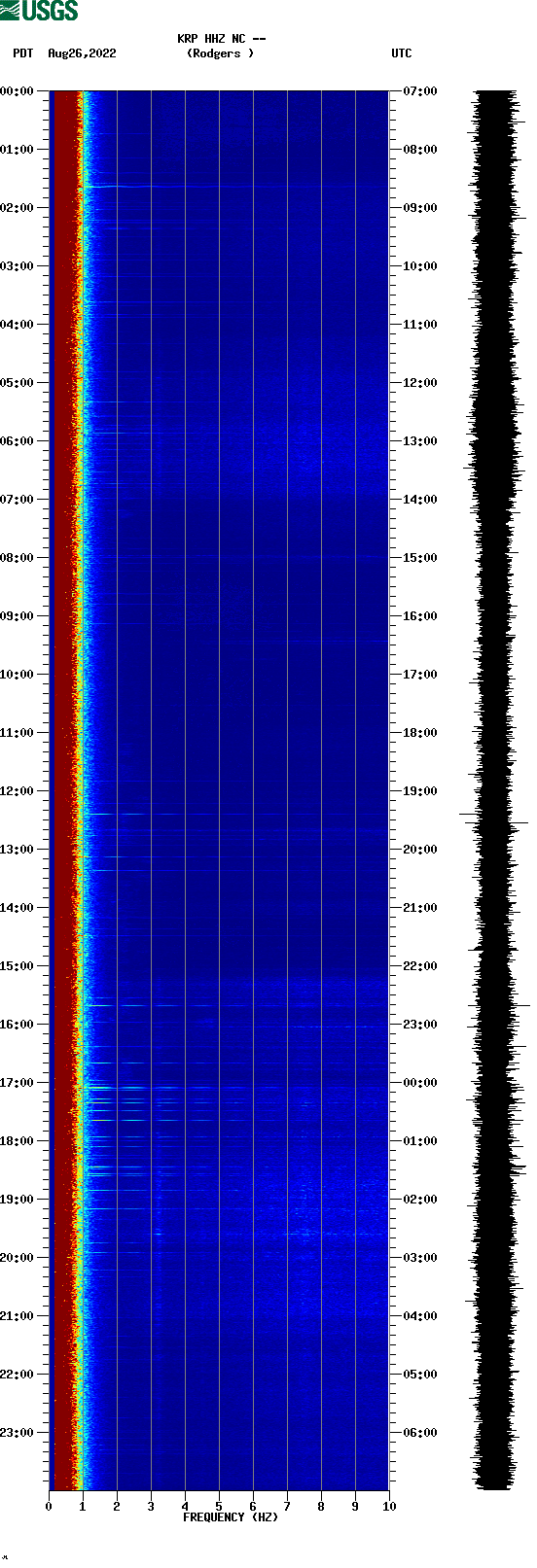
Task: Click the 'Aug26,2022' date label
Action: click(x=82, y=53)
